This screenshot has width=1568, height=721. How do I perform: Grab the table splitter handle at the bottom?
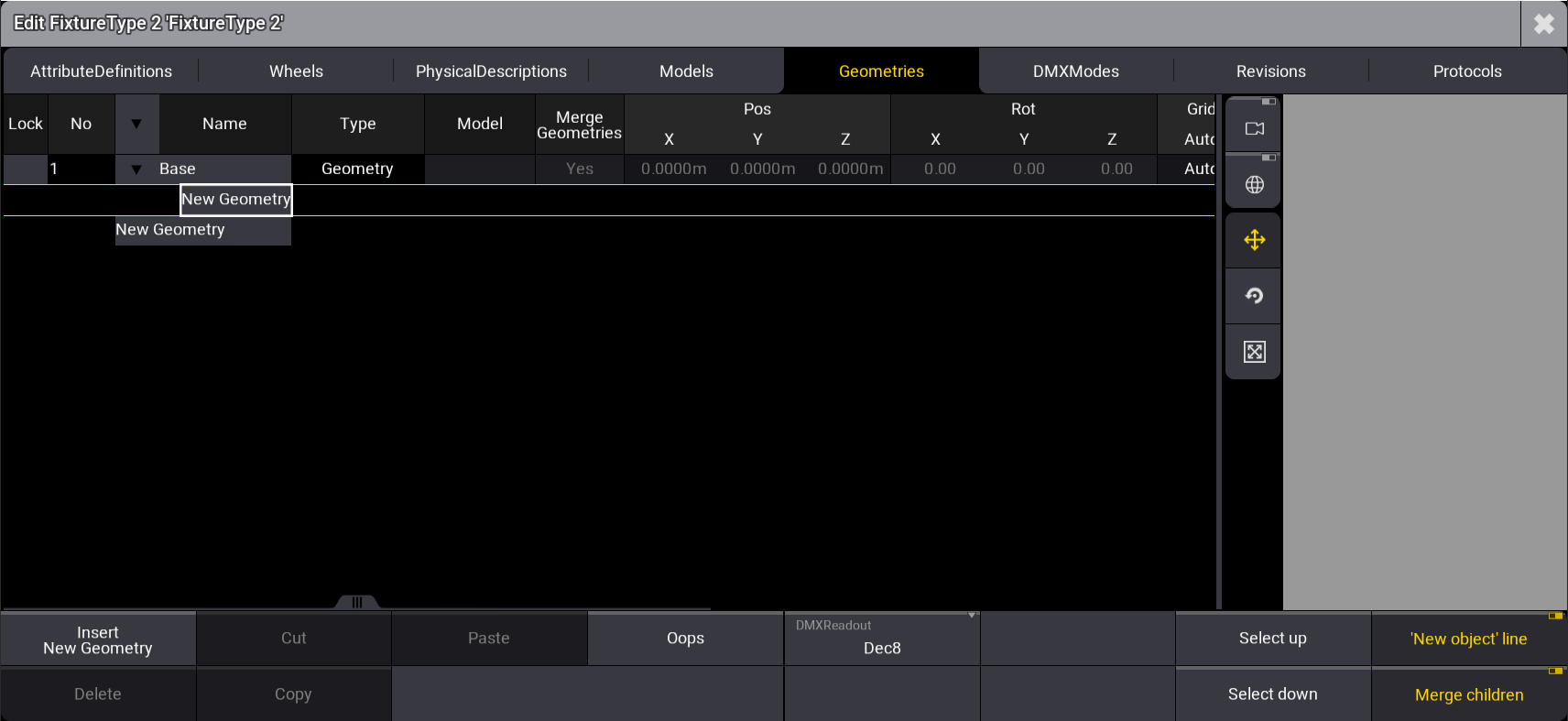click(x=356, y=602)
